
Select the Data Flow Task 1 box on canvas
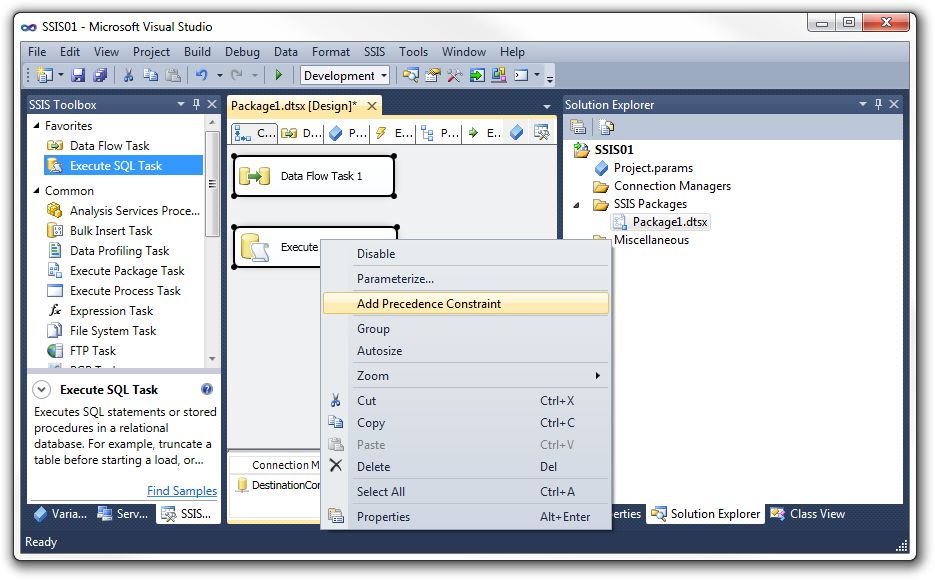(314, 176)
